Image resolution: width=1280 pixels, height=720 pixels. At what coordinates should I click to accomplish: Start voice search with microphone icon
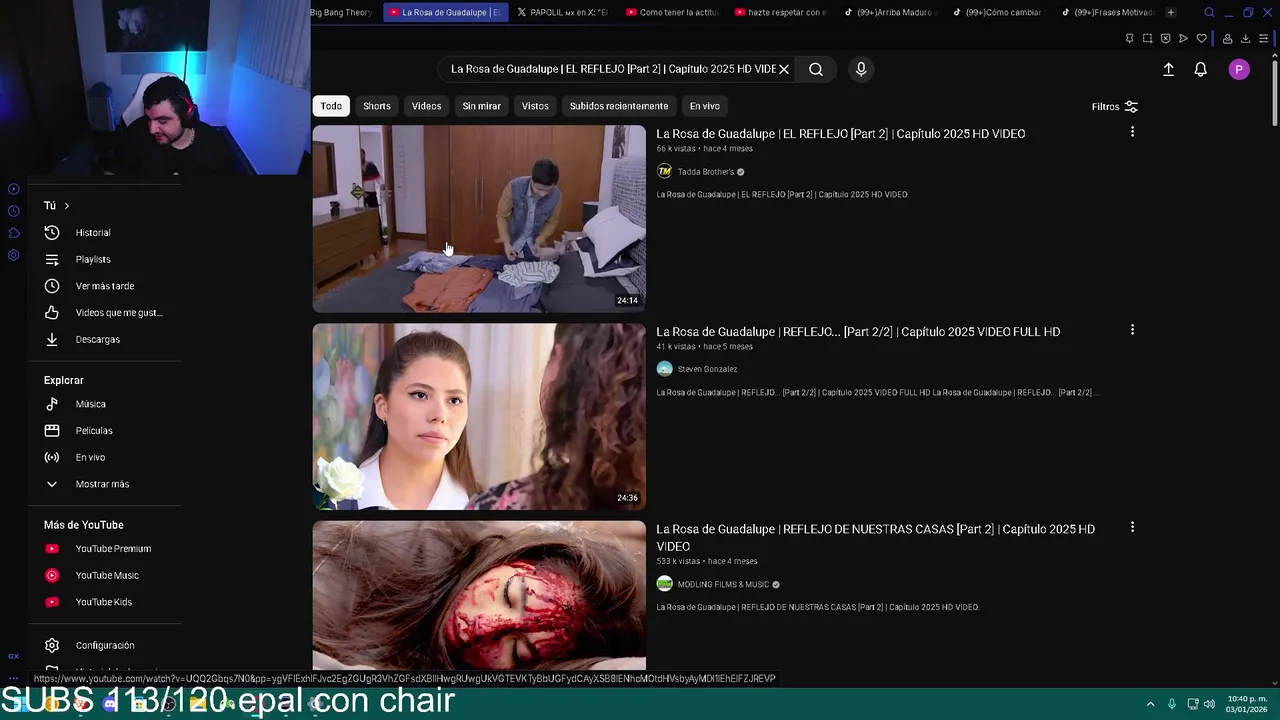[861, 69]
